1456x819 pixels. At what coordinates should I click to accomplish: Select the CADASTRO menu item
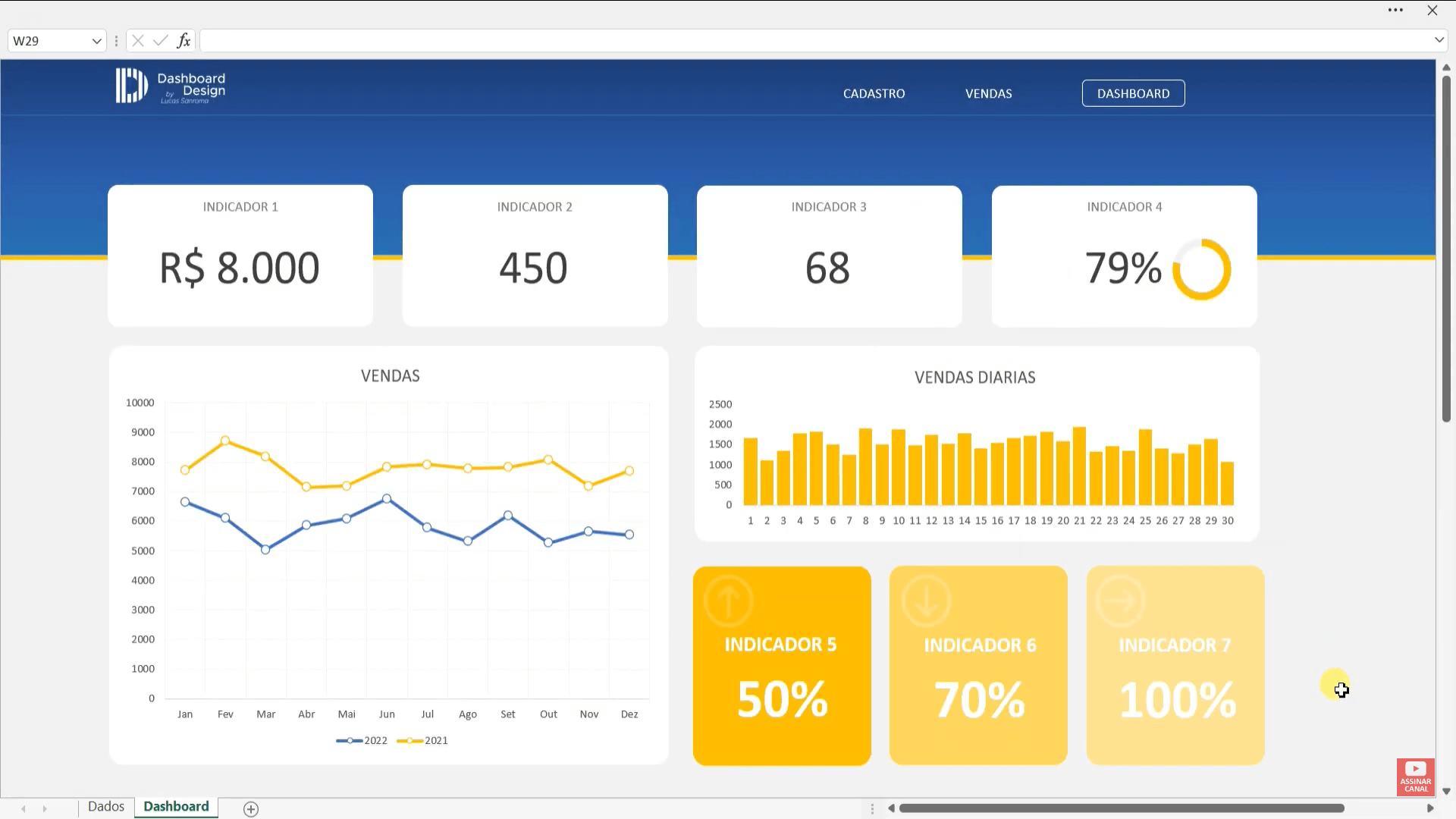coord(874,93)
